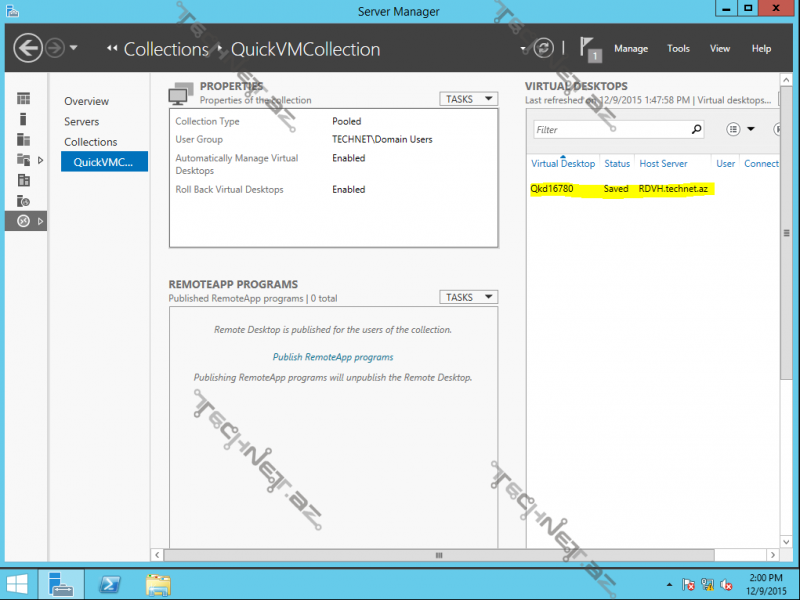Select All Servers icon in sidebar
This screenshot has height=600, width=800.
coord(23,139)
